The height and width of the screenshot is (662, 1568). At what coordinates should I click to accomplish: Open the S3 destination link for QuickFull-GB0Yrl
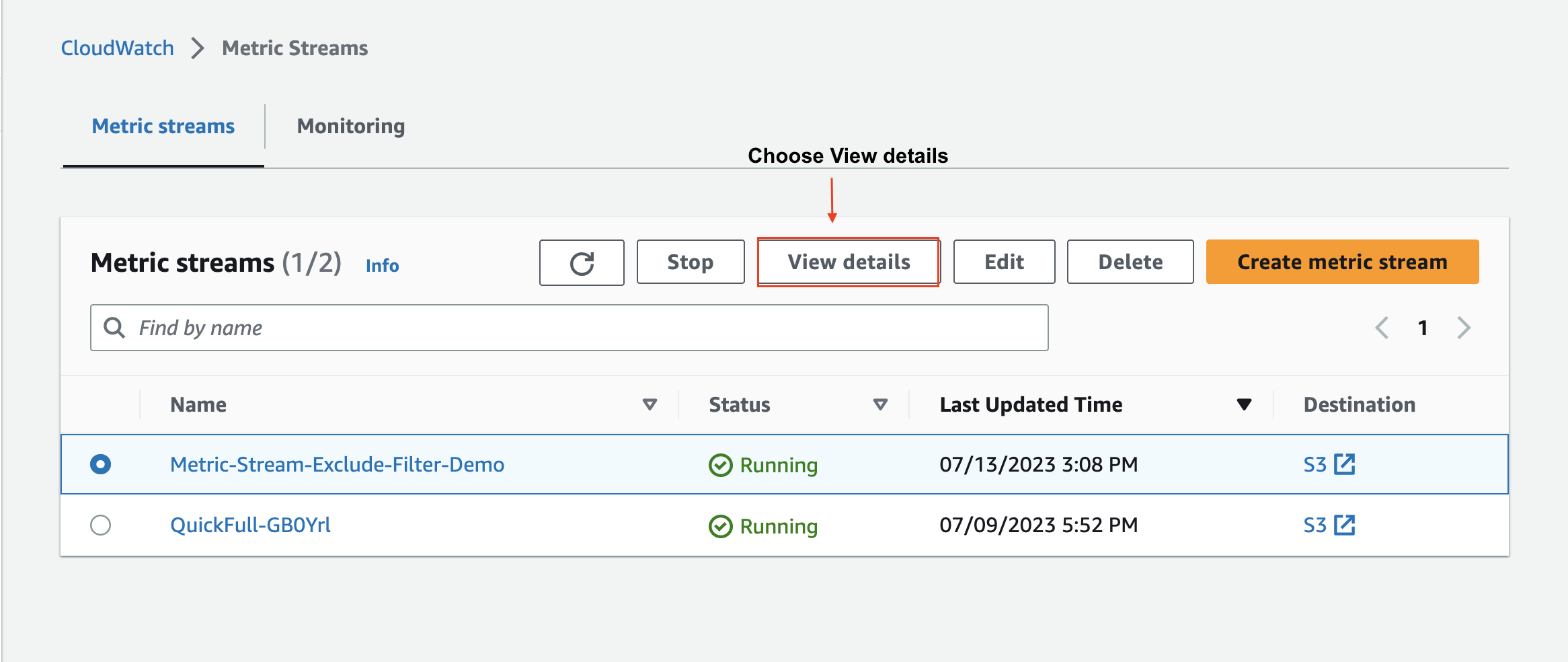click(1328, 525)
